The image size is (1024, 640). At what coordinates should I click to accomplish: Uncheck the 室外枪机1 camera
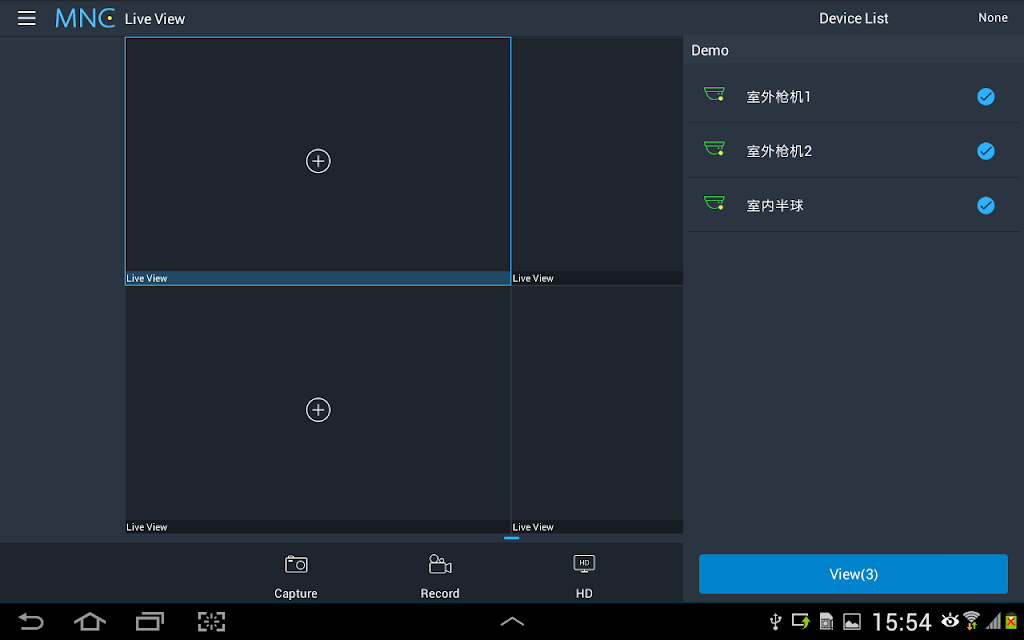click(x=985, y=97)
